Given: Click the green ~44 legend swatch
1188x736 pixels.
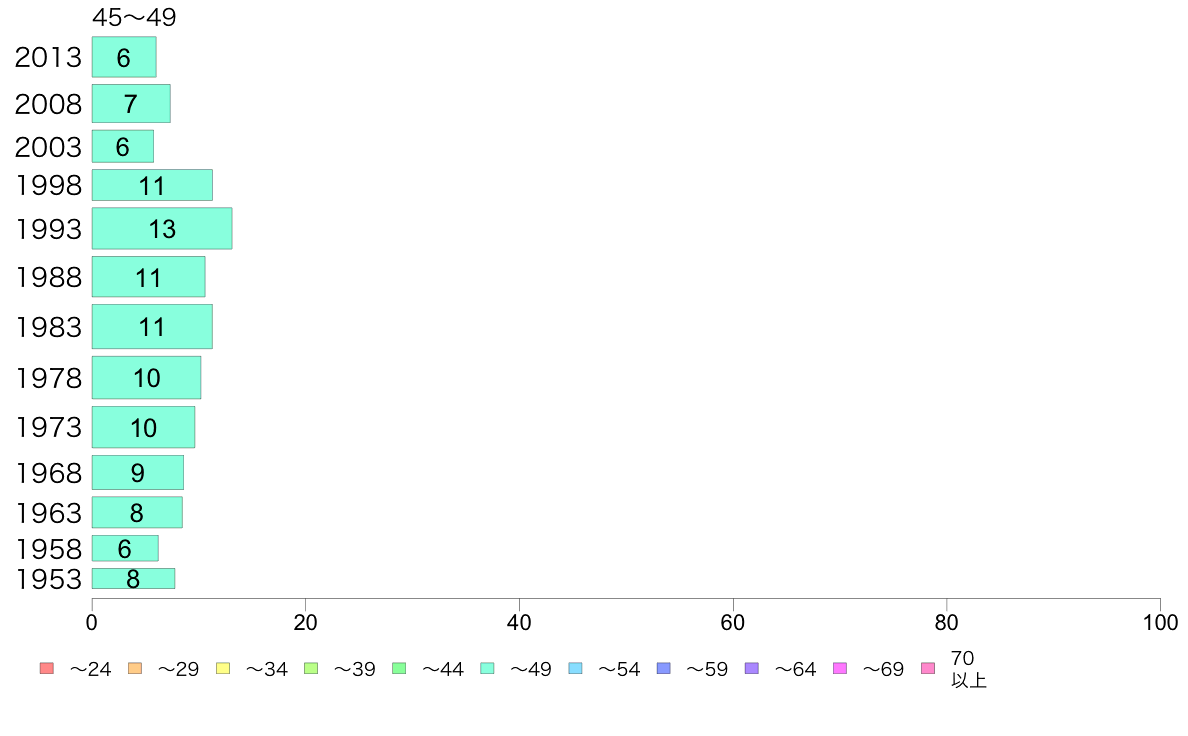Looking at the screenshot, I should coord(399,669).
